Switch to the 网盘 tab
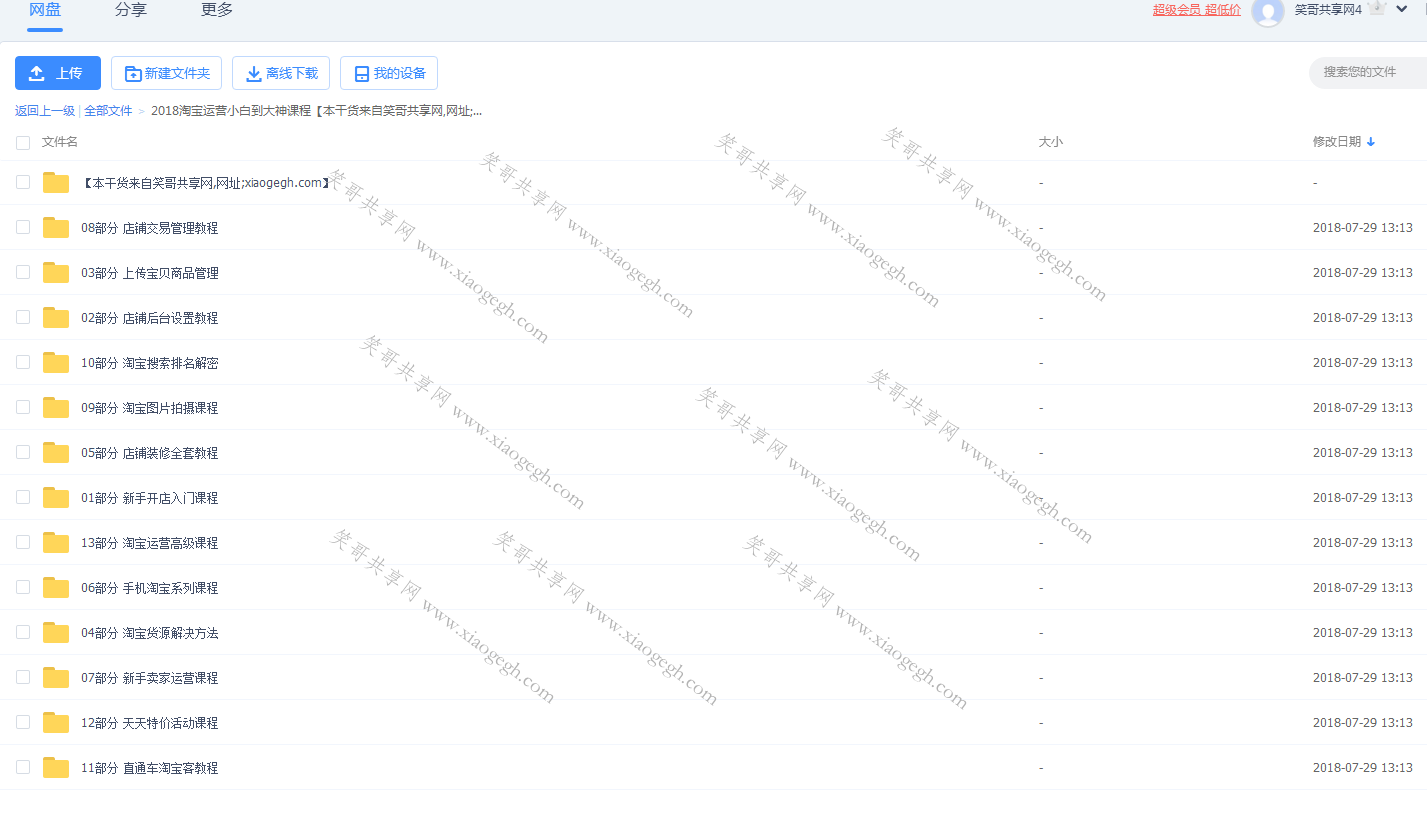This screenshot has width=1427, height=832. coord(45,10)
